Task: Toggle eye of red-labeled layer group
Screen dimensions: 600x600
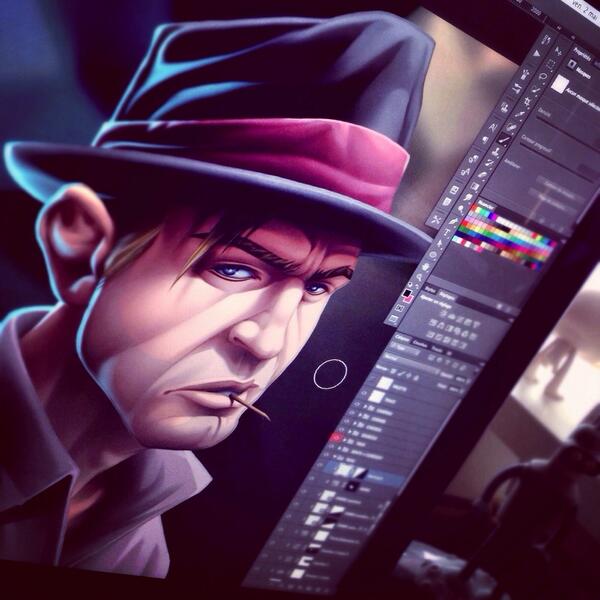Action: (335, 437)
